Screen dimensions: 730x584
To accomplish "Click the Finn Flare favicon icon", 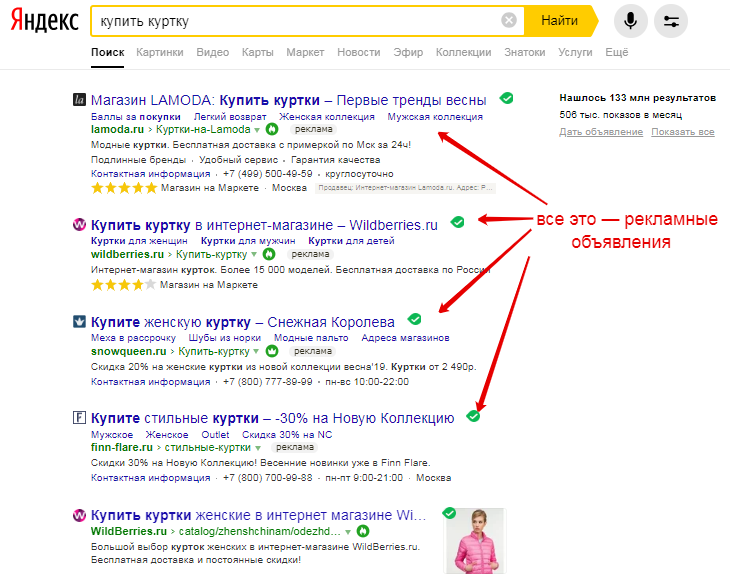I will 80,418.
